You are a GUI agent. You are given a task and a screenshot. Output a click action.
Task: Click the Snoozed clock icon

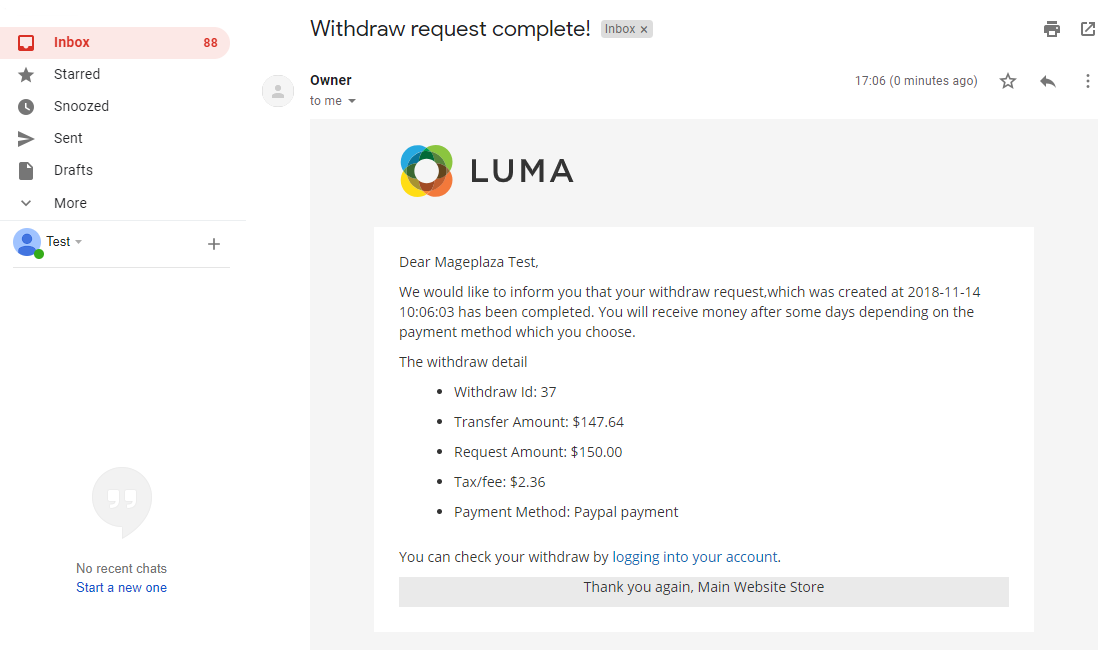(26, 107)
